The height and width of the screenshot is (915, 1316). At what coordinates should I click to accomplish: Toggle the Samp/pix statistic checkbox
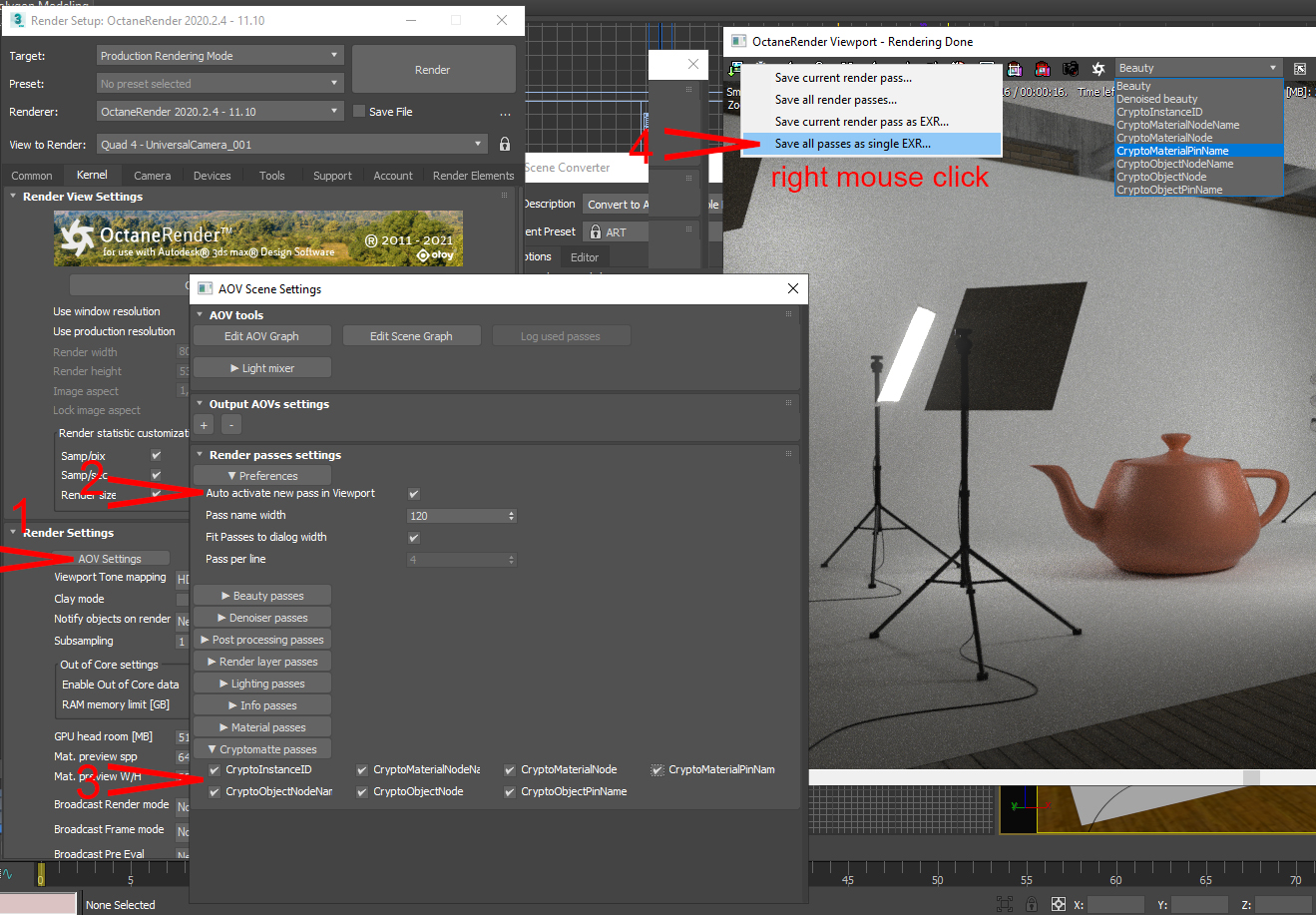point(156,456)
